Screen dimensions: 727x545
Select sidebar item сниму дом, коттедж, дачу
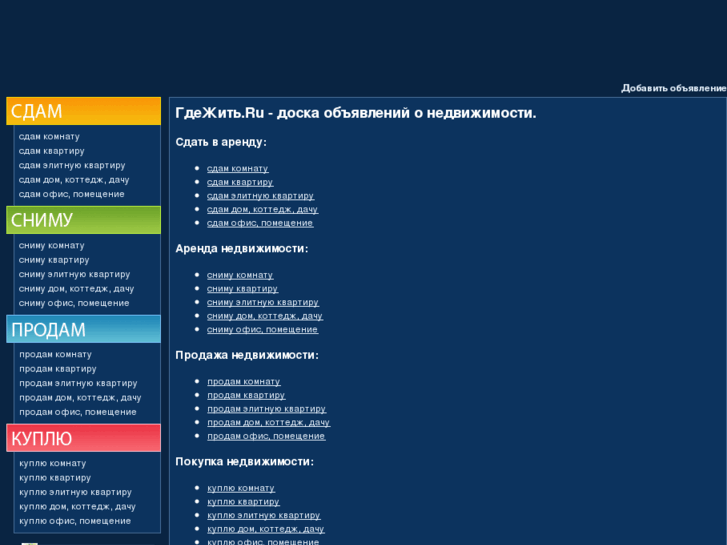(x=76, y=289)
